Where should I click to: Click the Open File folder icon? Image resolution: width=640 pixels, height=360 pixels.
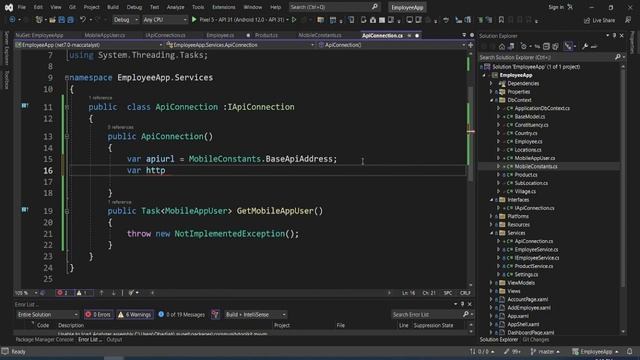coord(52,20)
